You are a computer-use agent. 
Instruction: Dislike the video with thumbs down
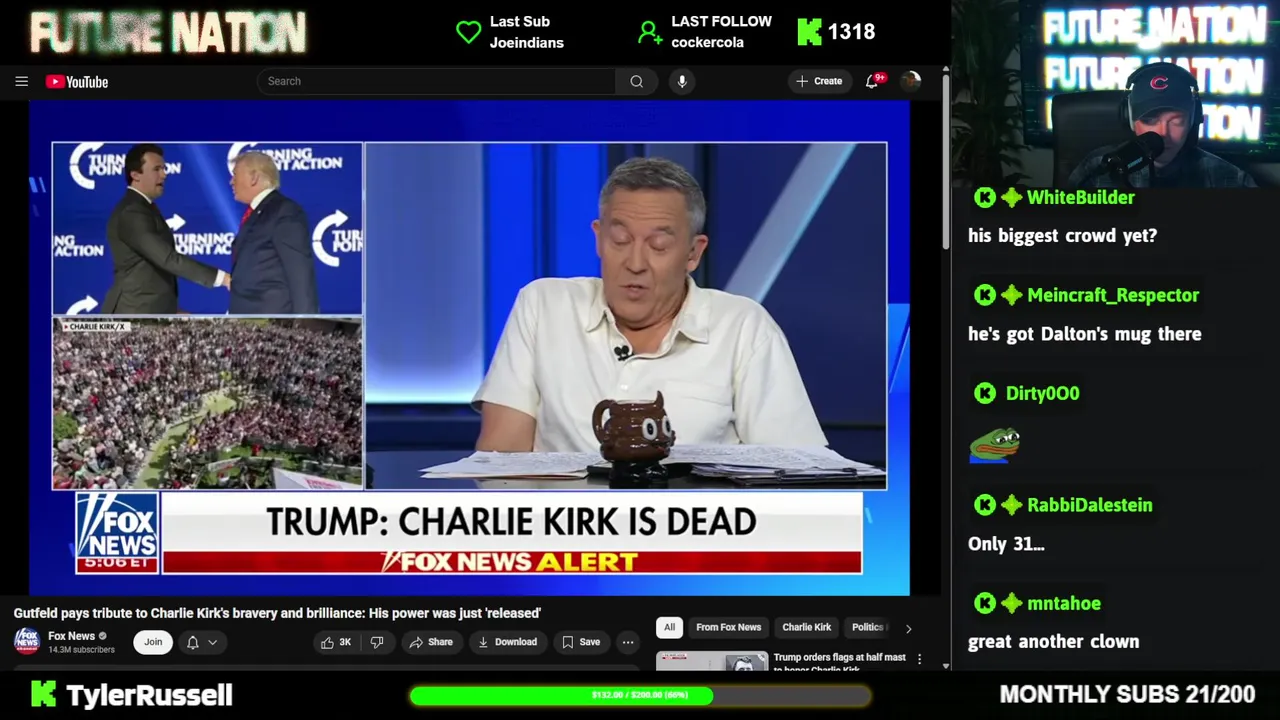[x=377, y=642]
